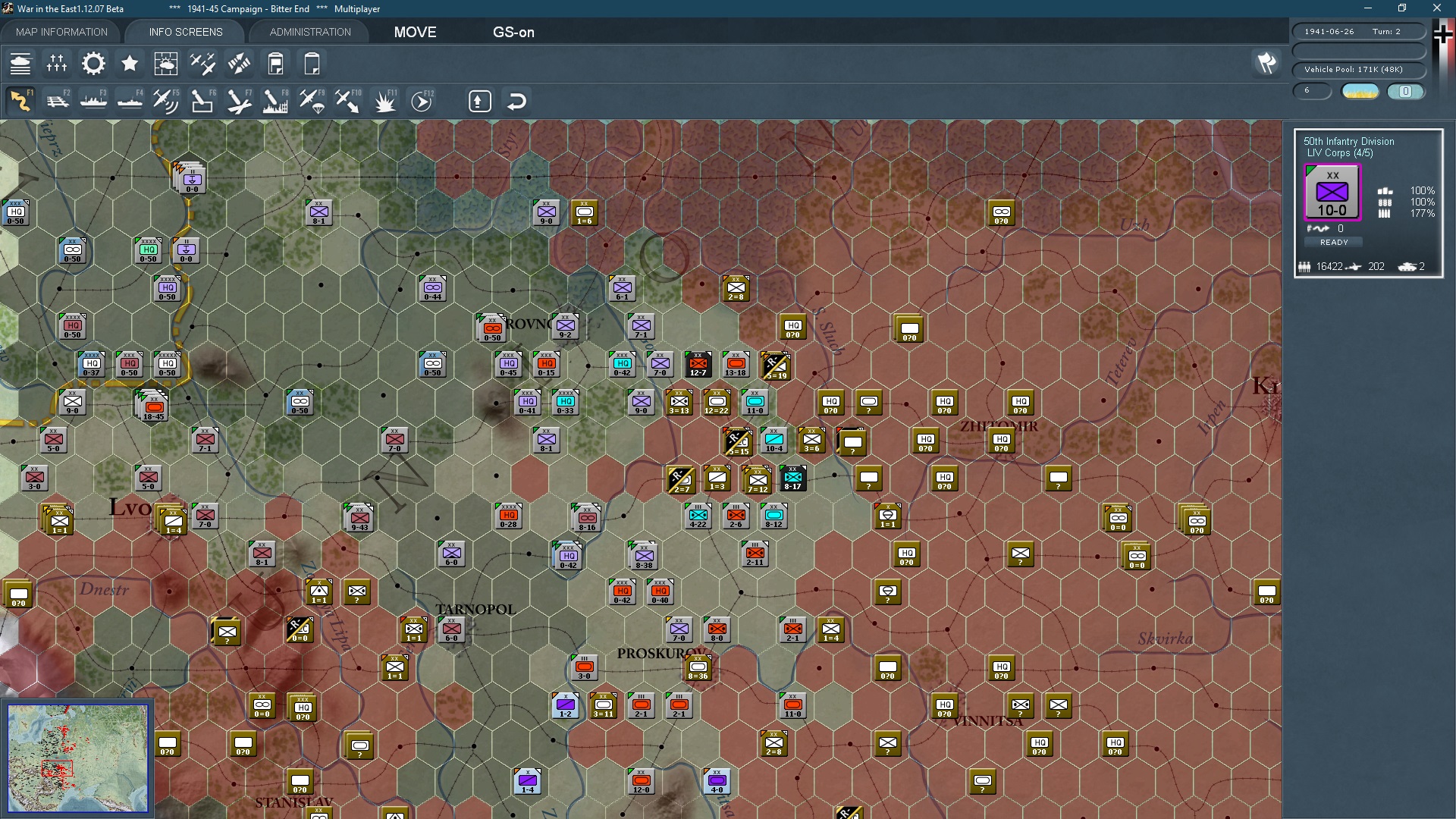Toggle F4 amphibious transport mode
Screen dimensions: 1456x819
(130, 101)
